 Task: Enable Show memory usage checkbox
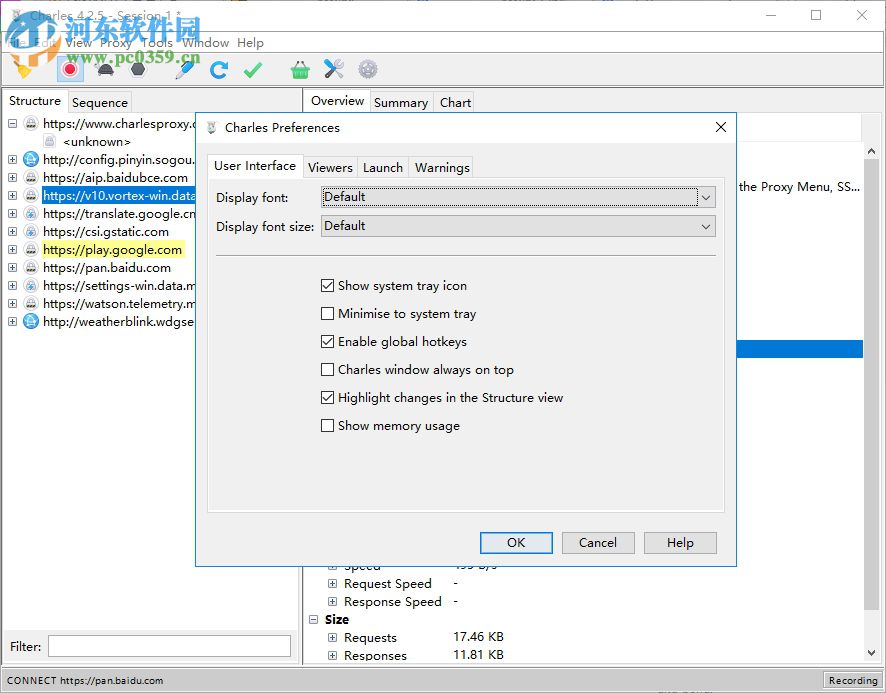click(327, 425)
